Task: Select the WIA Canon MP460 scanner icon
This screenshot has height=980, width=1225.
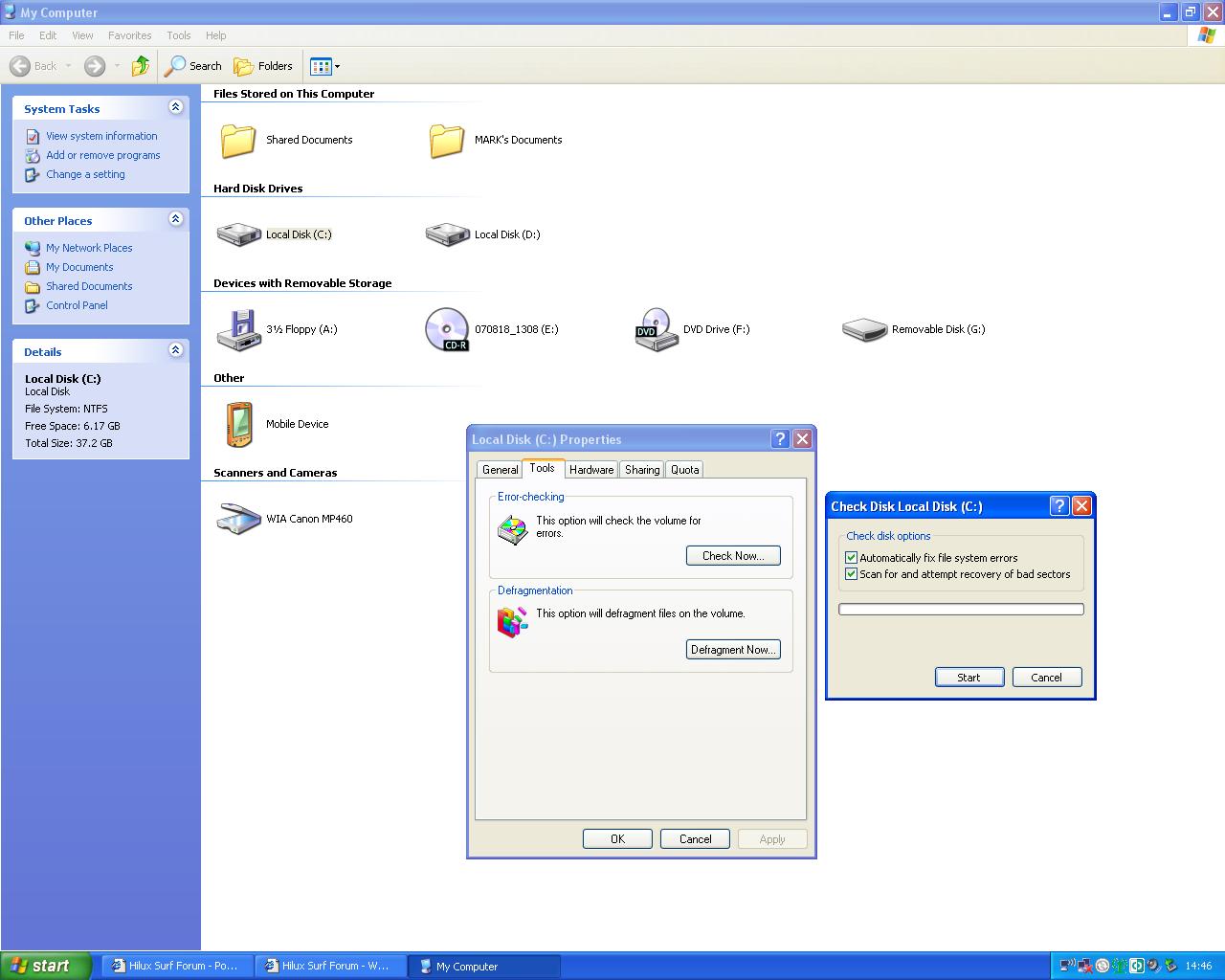Action: (x=238, y=519)
